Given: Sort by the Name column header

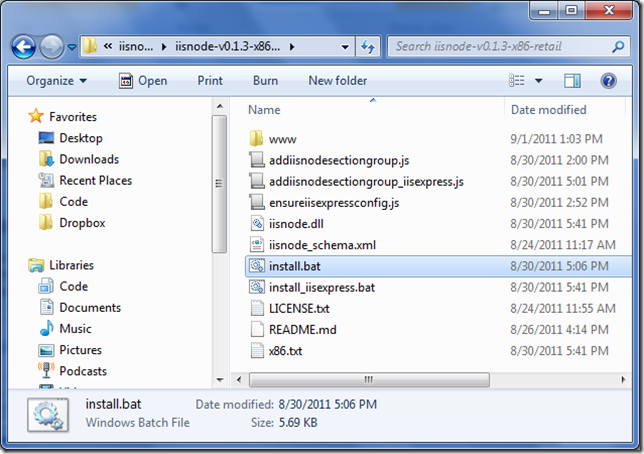Looking at the screenshot, I should 264,110.
